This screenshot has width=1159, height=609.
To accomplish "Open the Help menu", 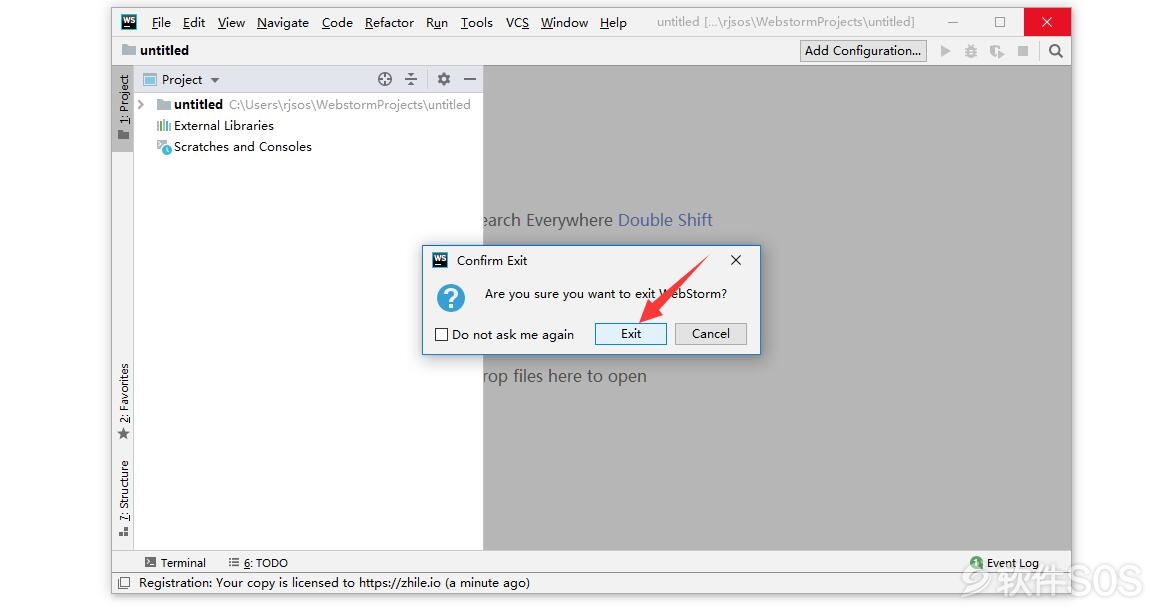I will coord(613,23).
